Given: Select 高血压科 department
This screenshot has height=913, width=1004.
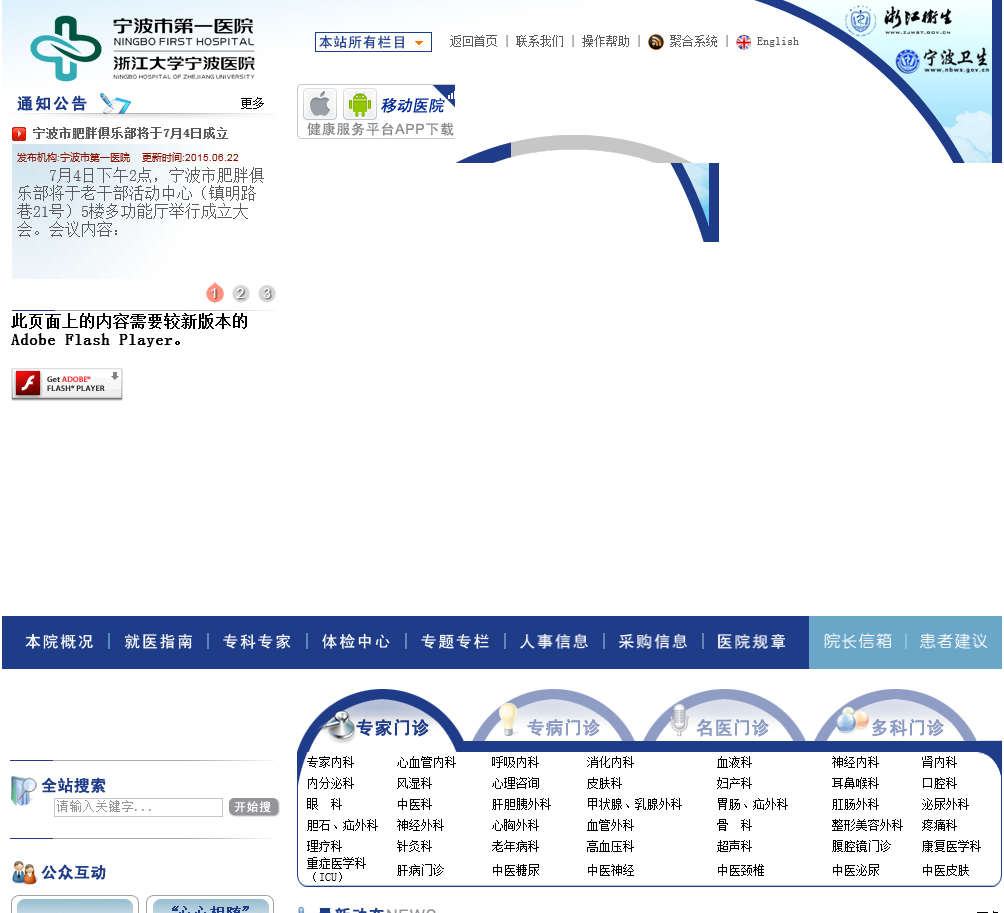Looking at the screenshot, I should [x=610, y=846].
